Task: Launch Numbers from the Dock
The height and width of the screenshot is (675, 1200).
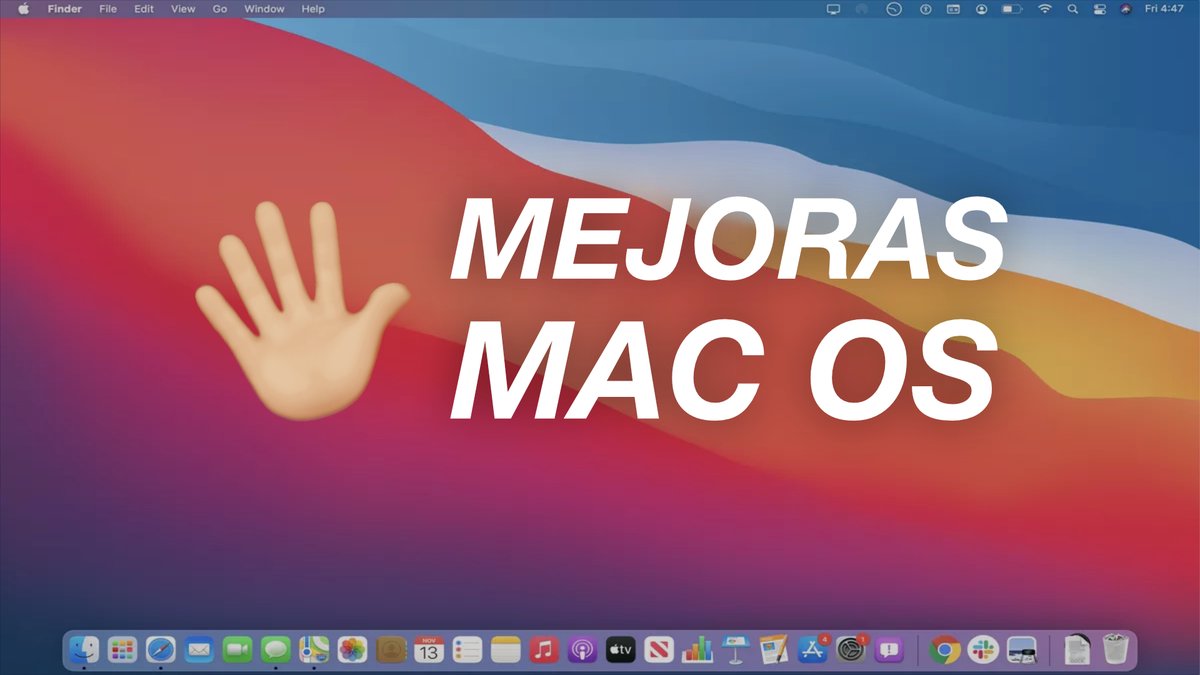Action: click(x=697, y=650)
